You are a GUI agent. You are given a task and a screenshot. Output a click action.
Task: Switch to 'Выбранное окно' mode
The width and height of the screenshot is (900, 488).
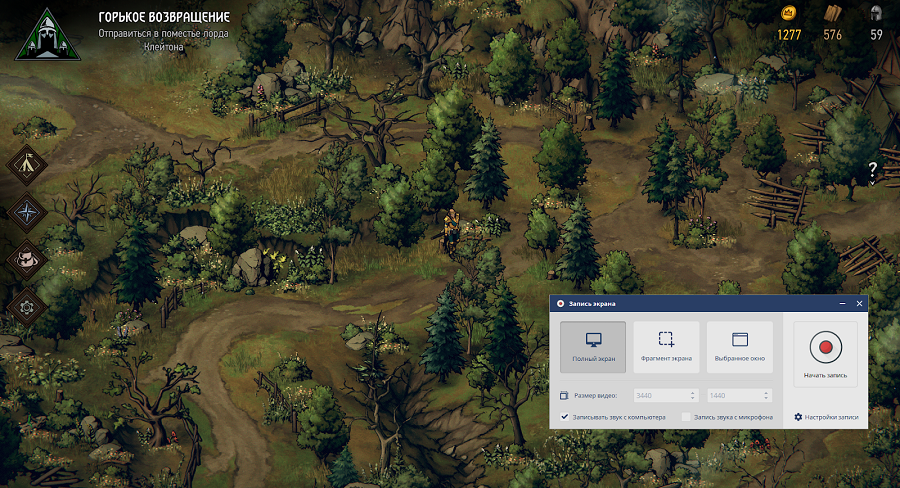740,346
